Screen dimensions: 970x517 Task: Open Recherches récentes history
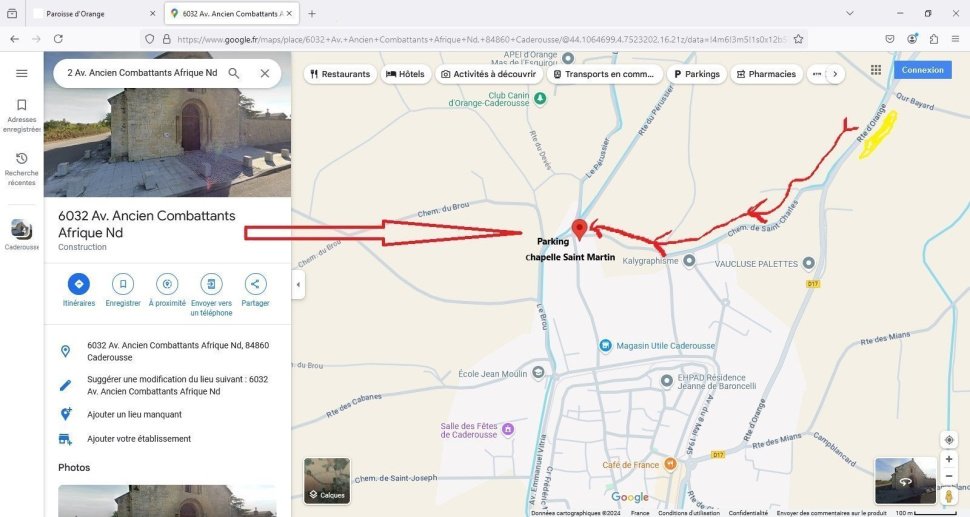pyautogui.click(x=22, y=169)
